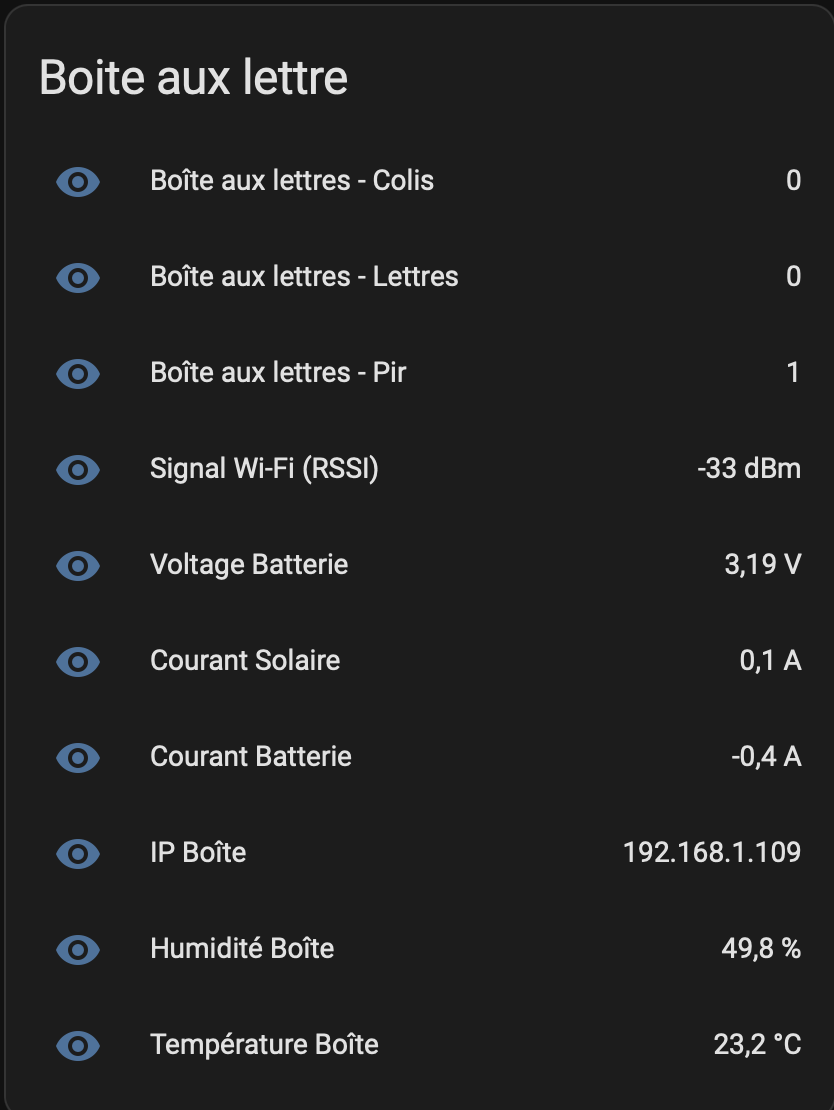Click eye icon next to Boîte aux lettres - Lettres

[x=78, y=278]
